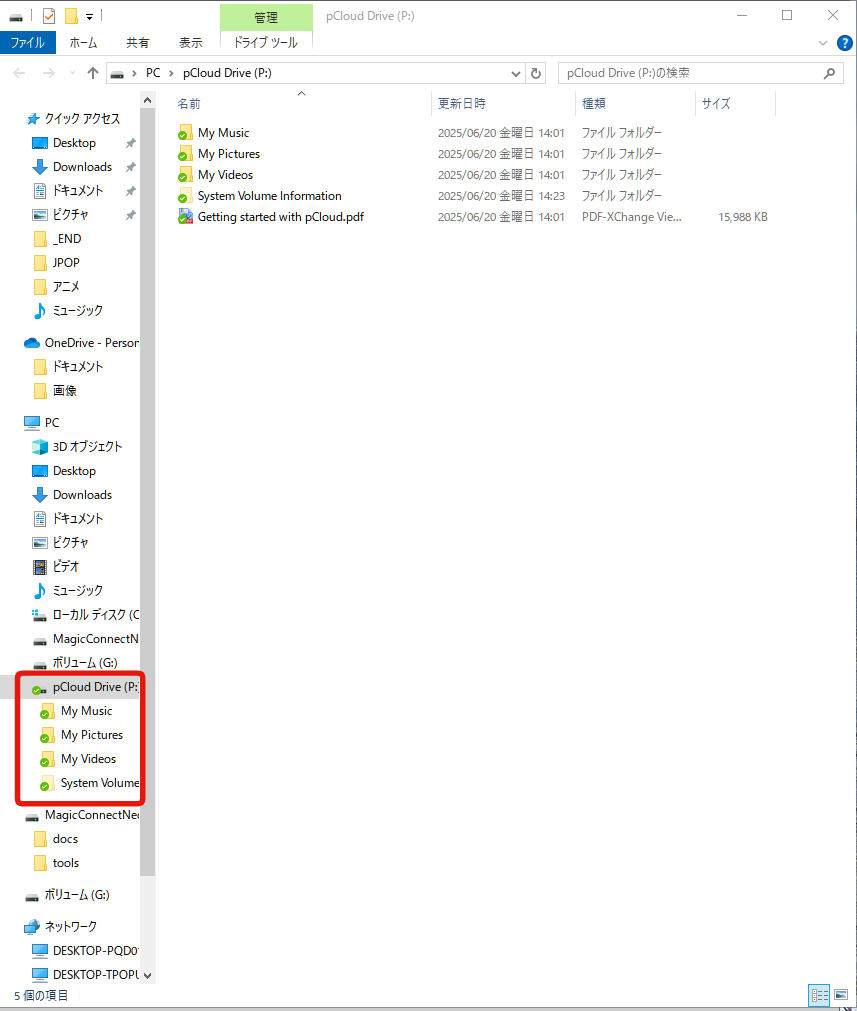Screen dimensions: 857x1011
Task: Open the address bar history dropdown
Action: (x=516, y=74)
